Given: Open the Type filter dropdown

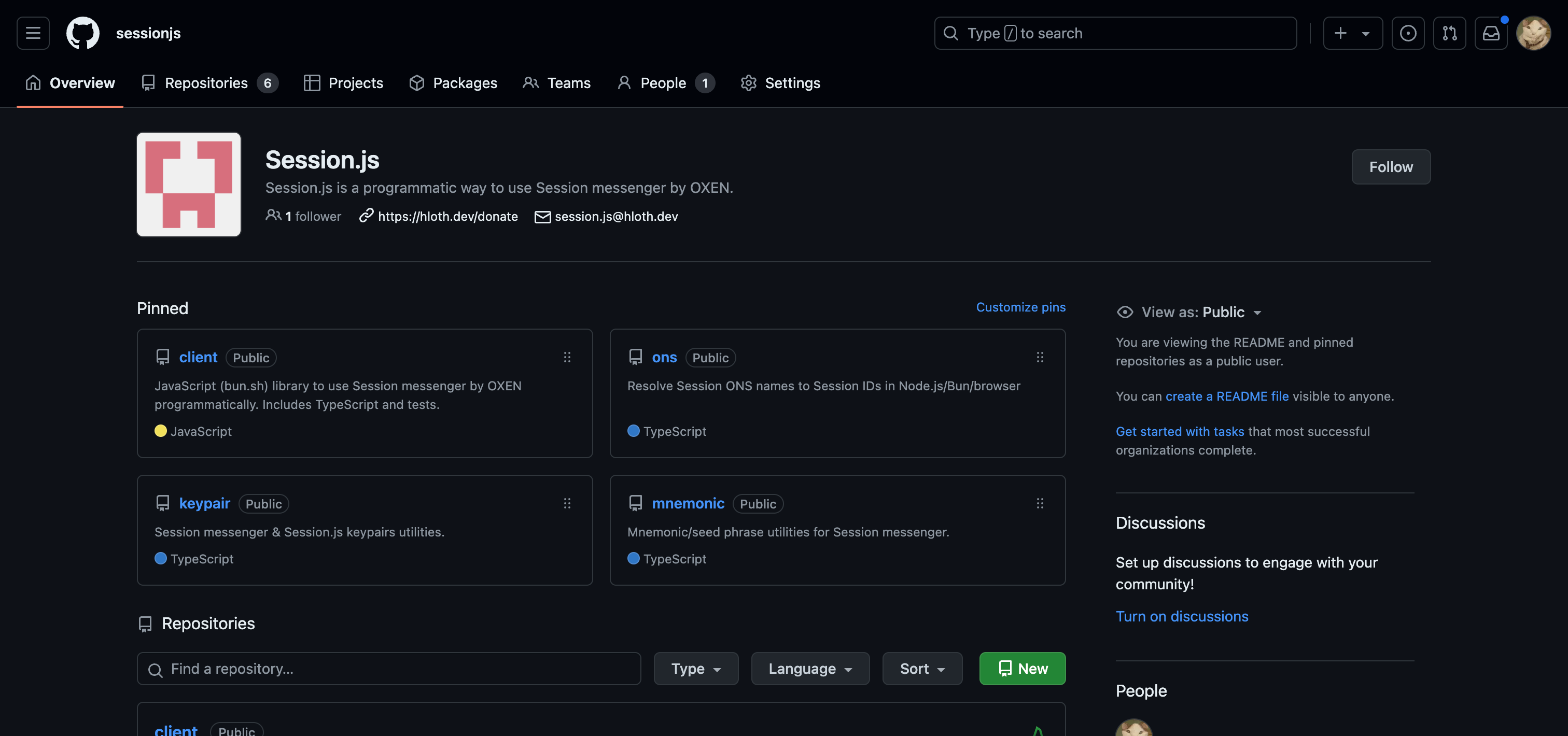Looking at the screenshot, I should 696,669.
